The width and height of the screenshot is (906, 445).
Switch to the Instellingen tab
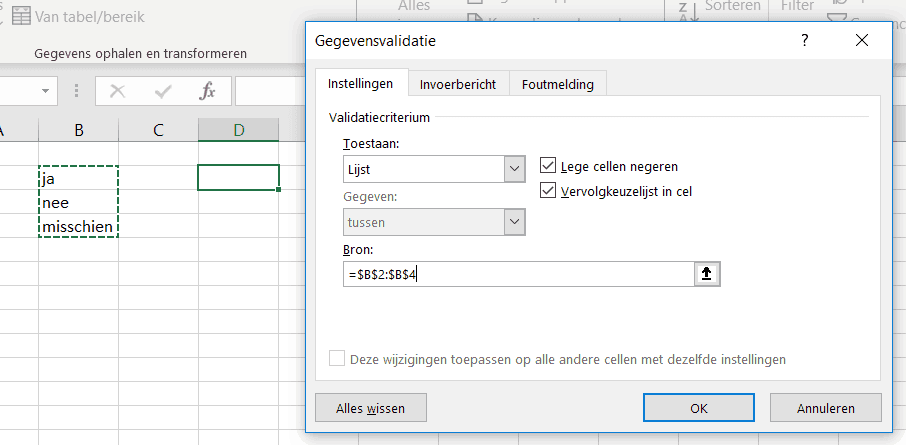click(361, 83)
